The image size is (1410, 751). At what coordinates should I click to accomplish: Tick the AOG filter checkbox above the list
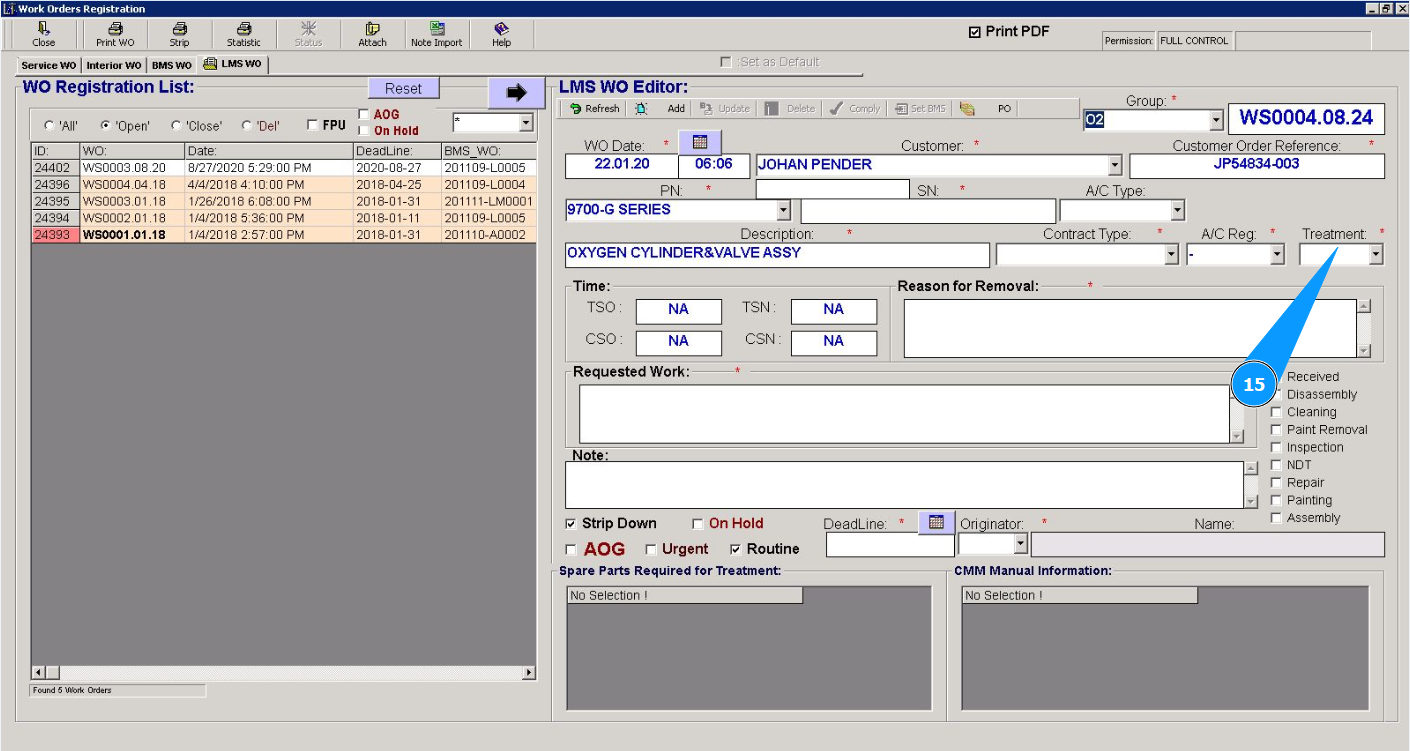(x=364, y=114)
